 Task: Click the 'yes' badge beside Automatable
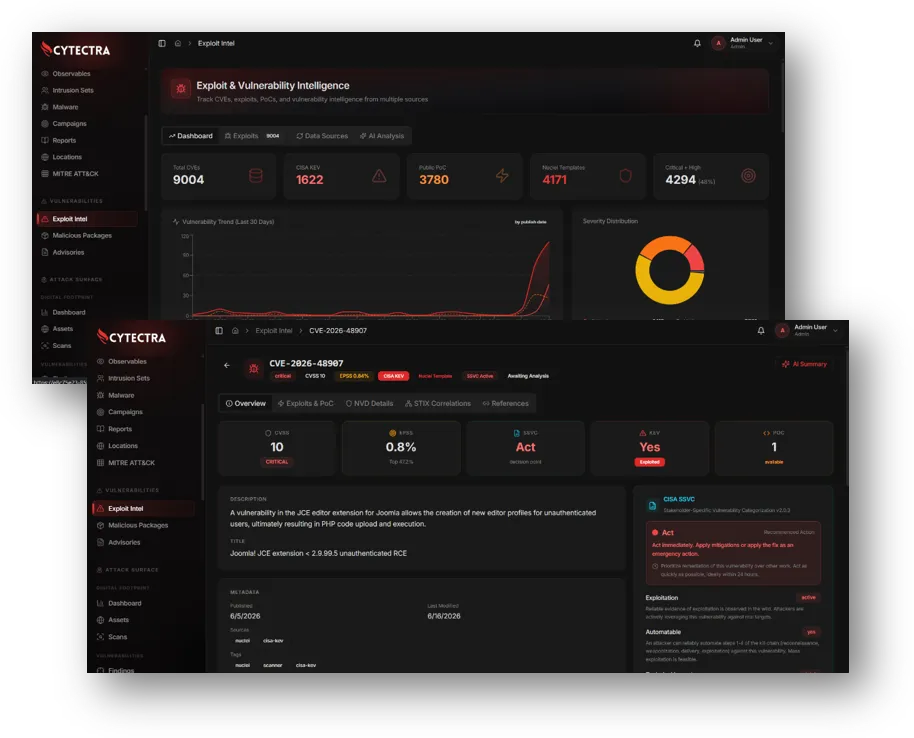click(811, 632)
